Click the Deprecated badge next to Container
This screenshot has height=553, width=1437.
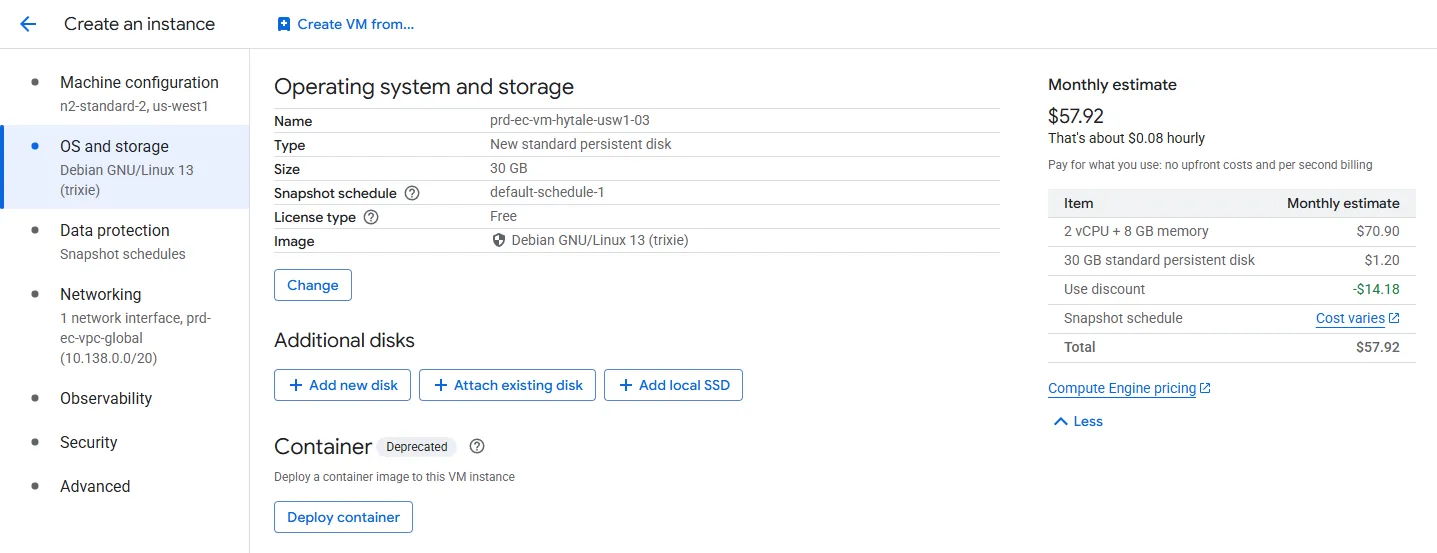coord(417,447)
